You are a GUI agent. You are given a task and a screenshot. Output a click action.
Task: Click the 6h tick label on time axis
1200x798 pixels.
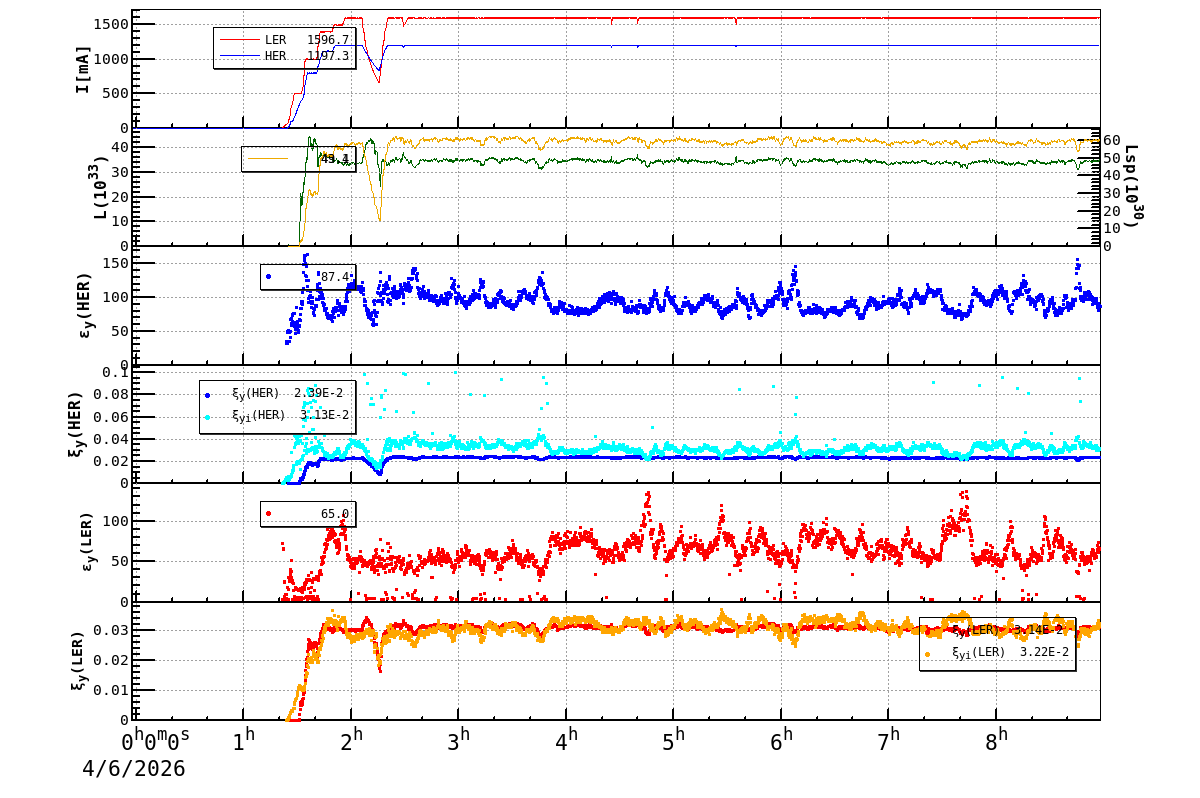[x=781, y=741]
